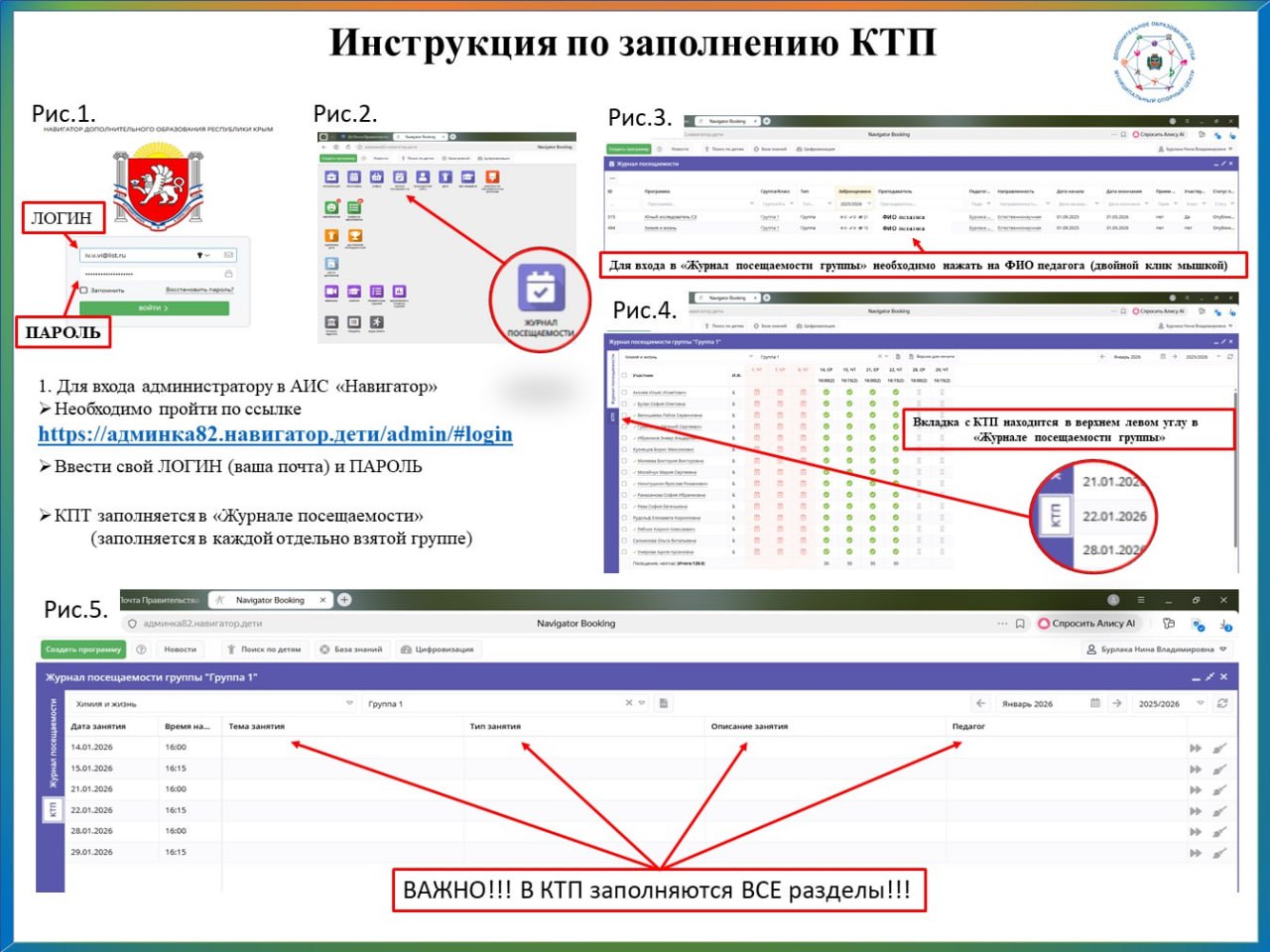Tick the Запомнить checkbox on the login form
The image size is (1270, 952).
pyautogui.click(x=83, y=291)
